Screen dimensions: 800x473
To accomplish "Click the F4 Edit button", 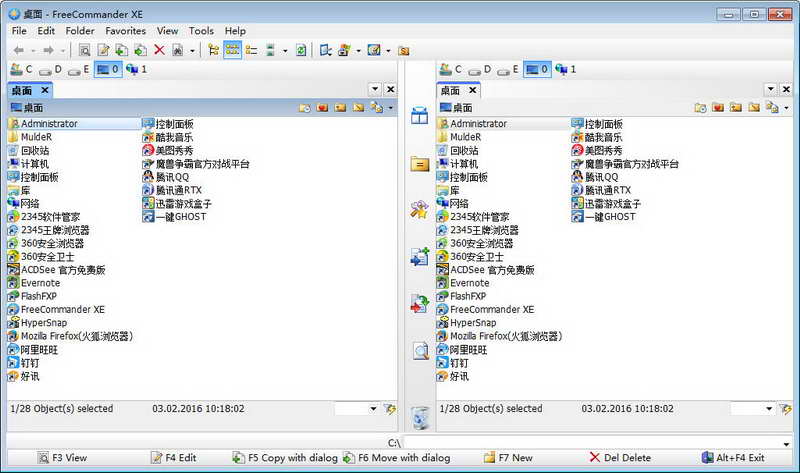I will click(x=174, y=458).
